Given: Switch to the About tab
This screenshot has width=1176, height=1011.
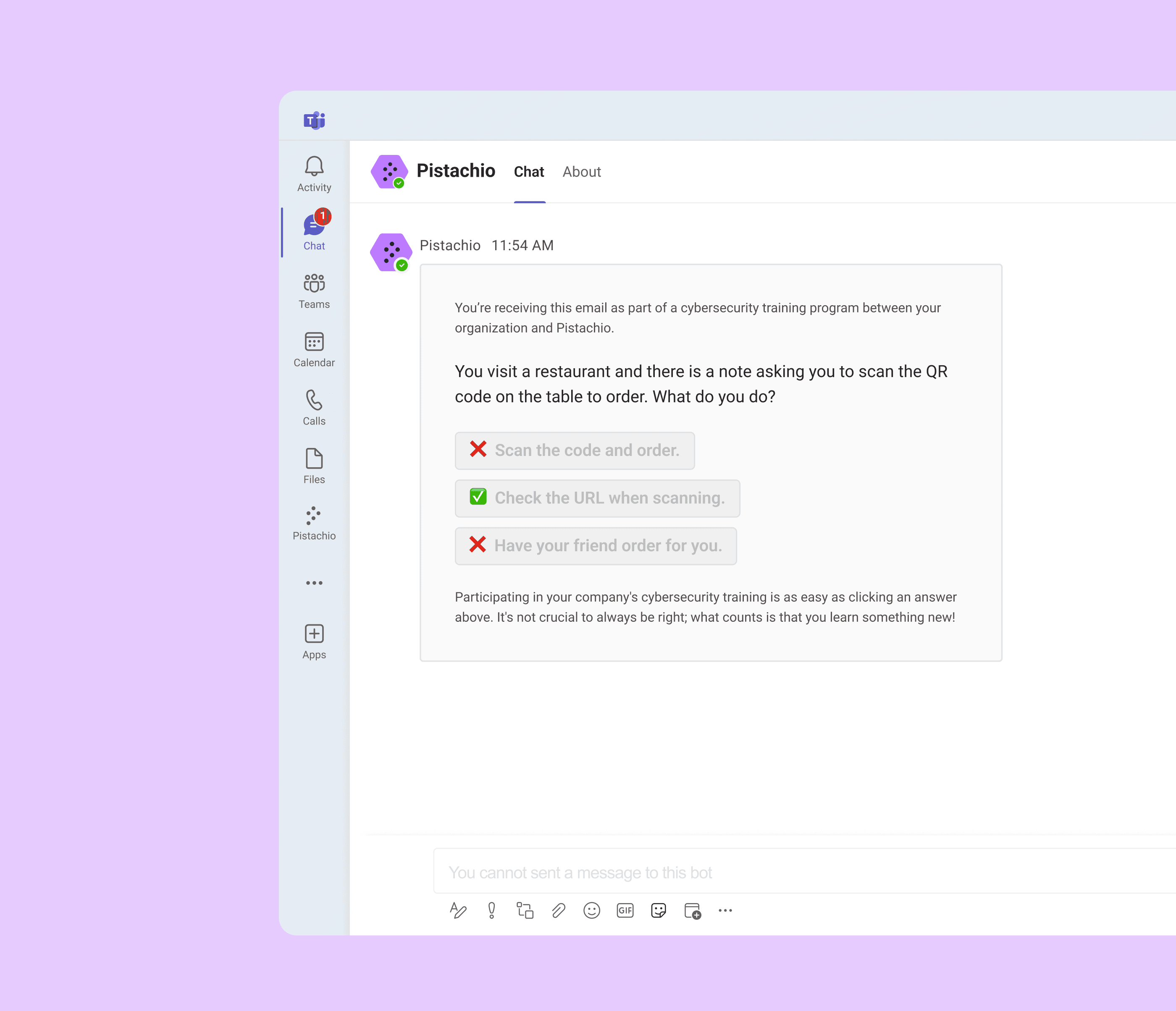Looking at the screenshot, I should pos(581,172).
